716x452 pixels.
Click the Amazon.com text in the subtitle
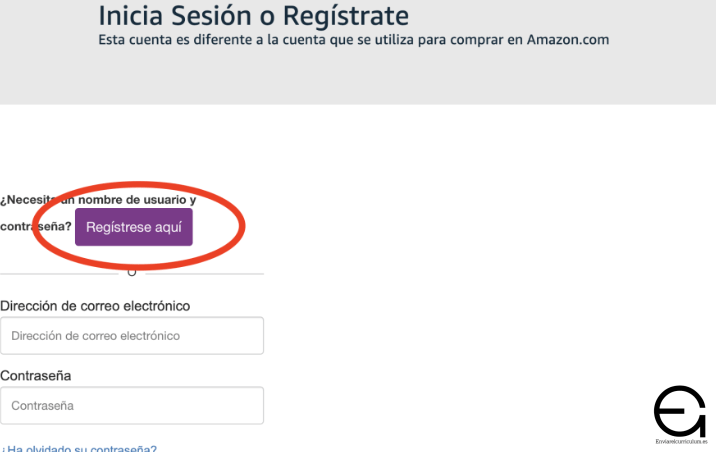(568, 40)
